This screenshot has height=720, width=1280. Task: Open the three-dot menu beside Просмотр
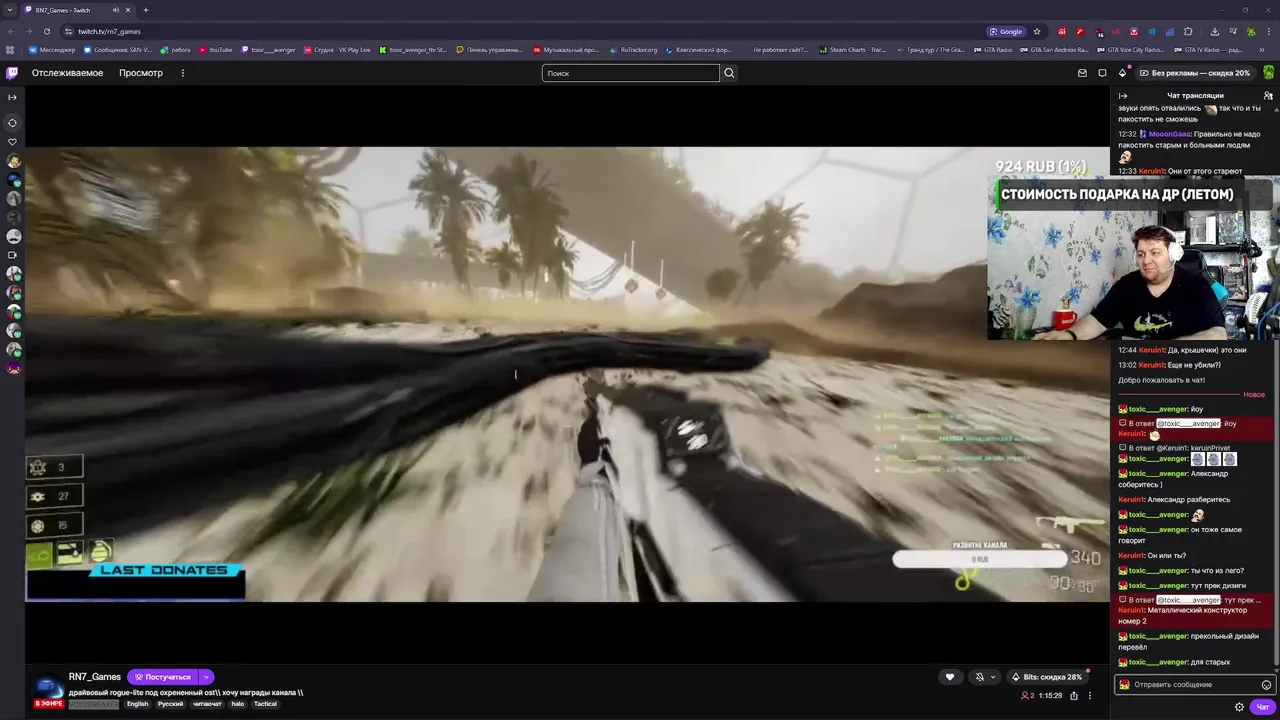pos(183,73)
